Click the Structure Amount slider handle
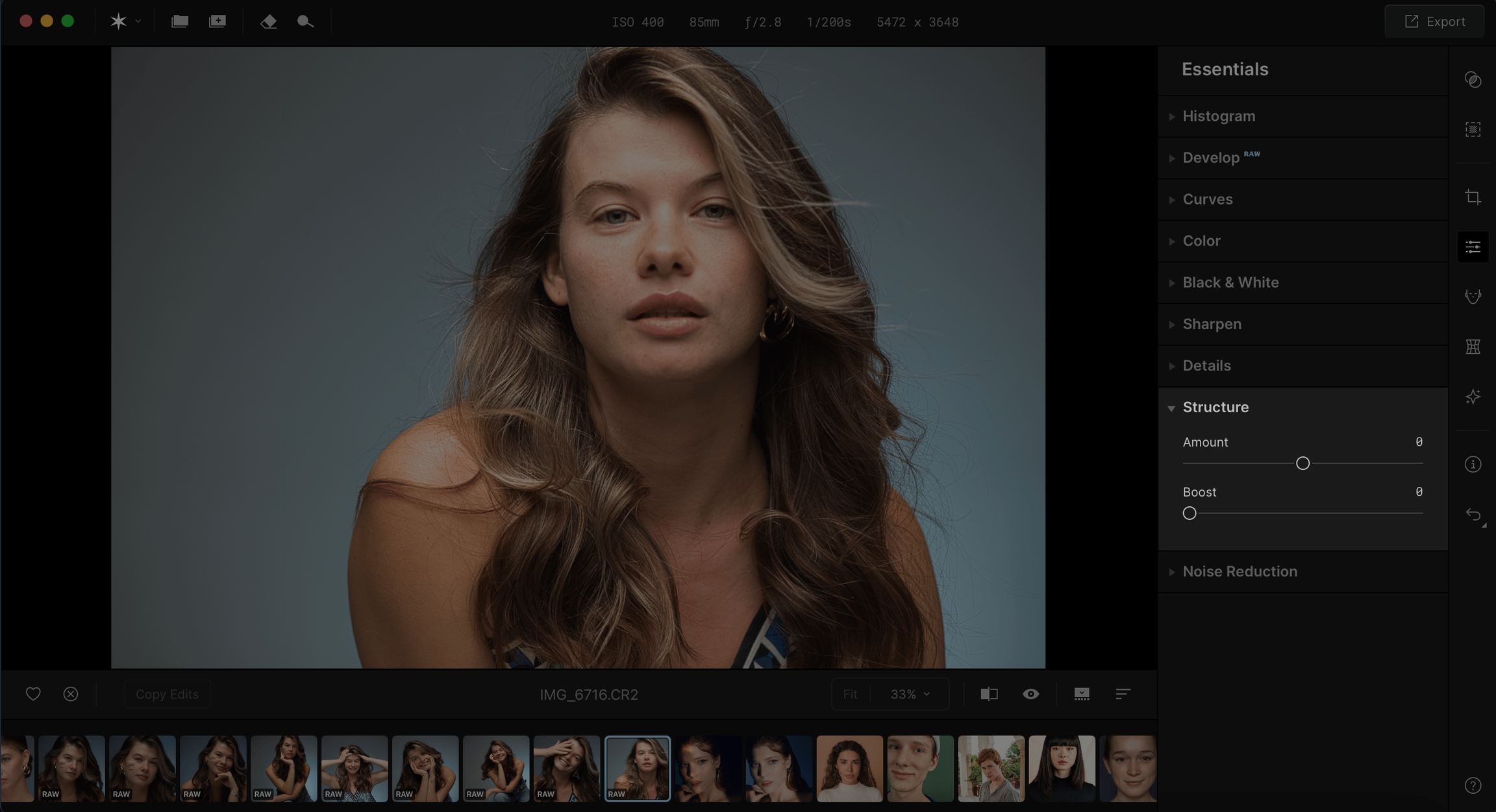 (1303, 463)
